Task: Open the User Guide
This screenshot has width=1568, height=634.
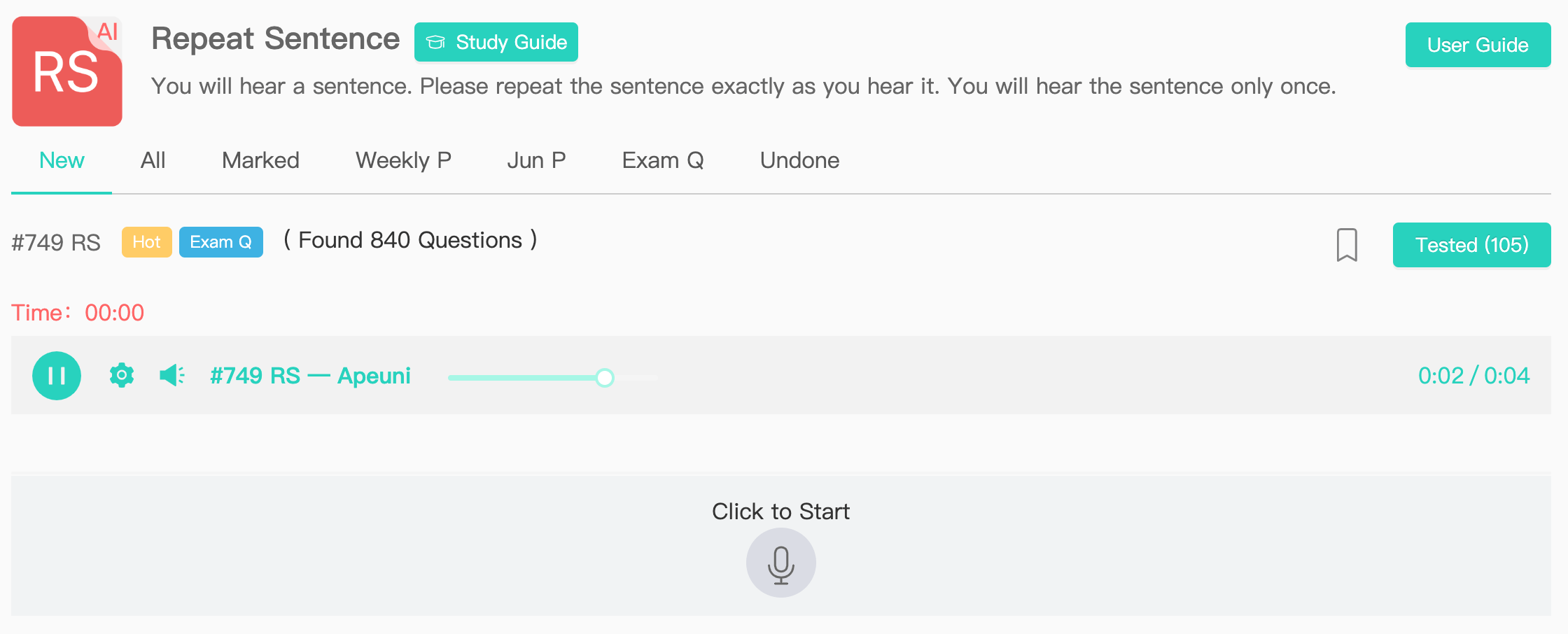Action: coord(1478,45)
